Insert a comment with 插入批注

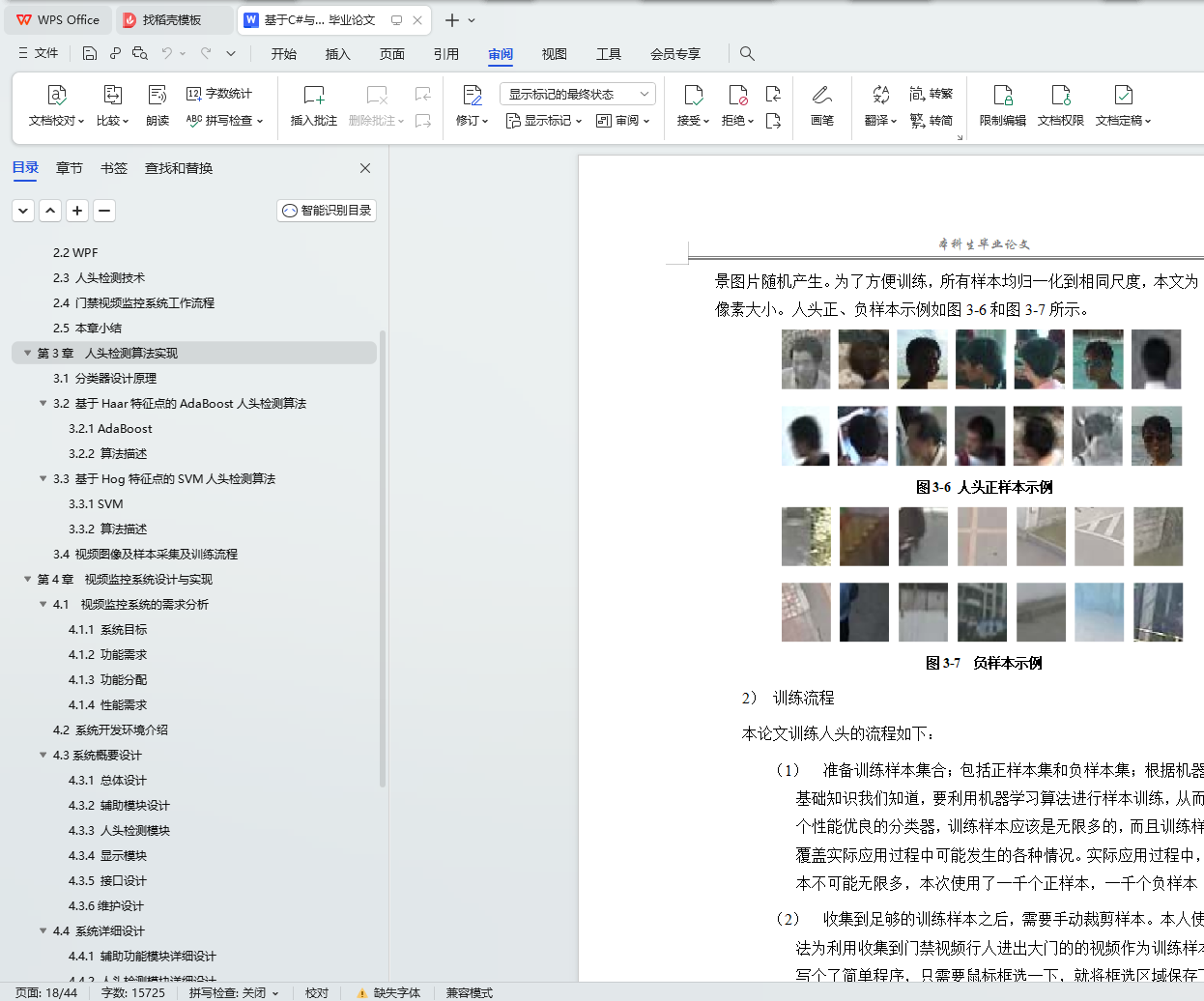(313, 104)
